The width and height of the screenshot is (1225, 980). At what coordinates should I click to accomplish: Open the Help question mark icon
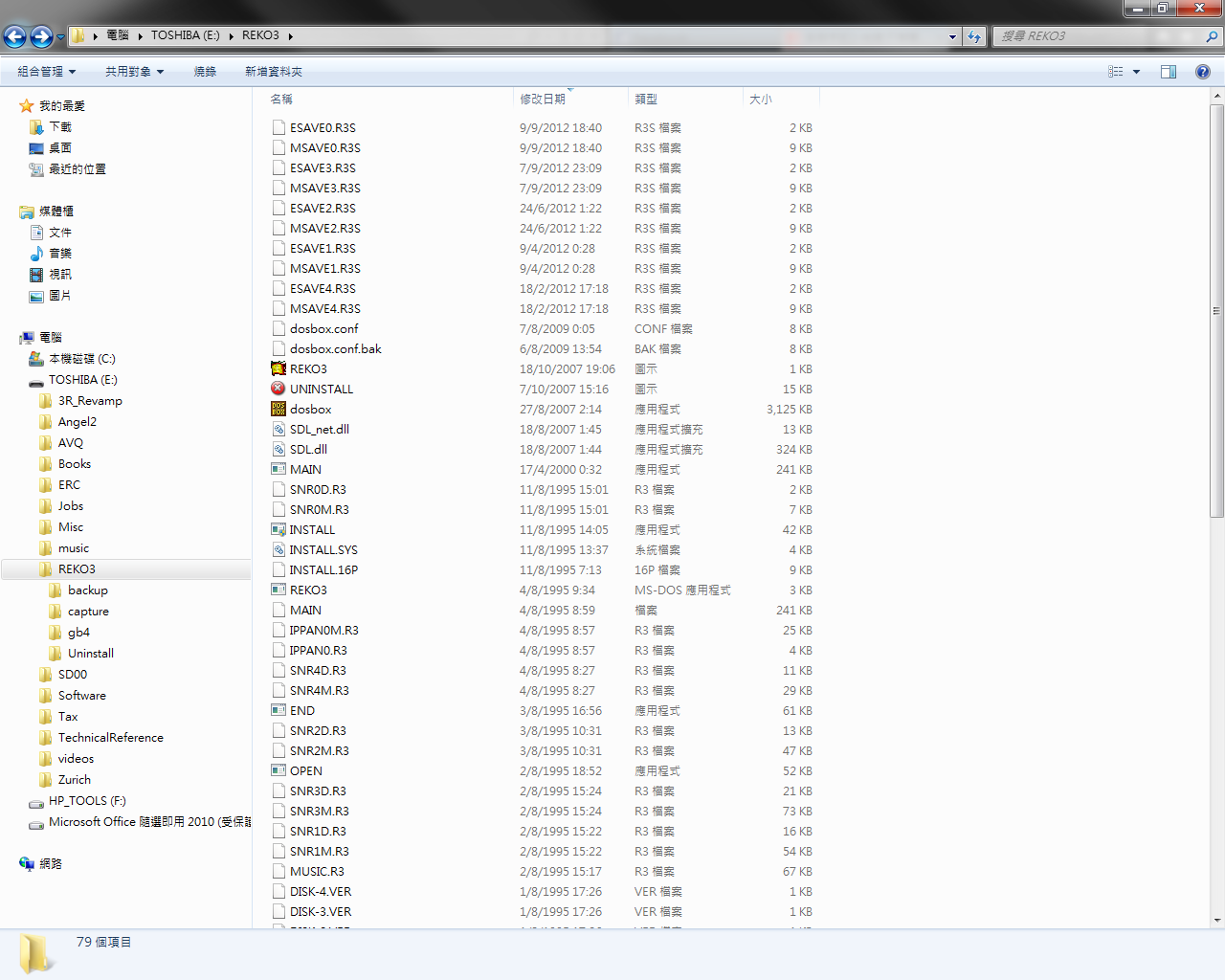point(1203,72)
